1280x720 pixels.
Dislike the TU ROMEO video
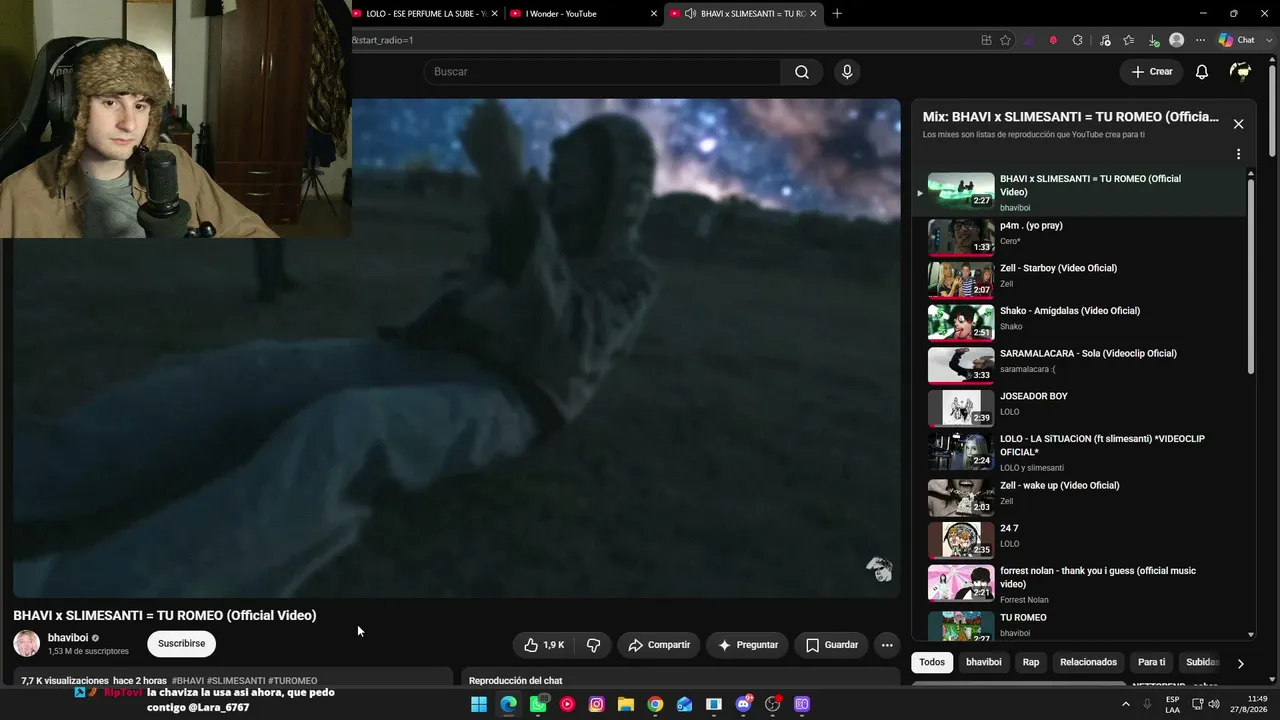coord(593,645)
